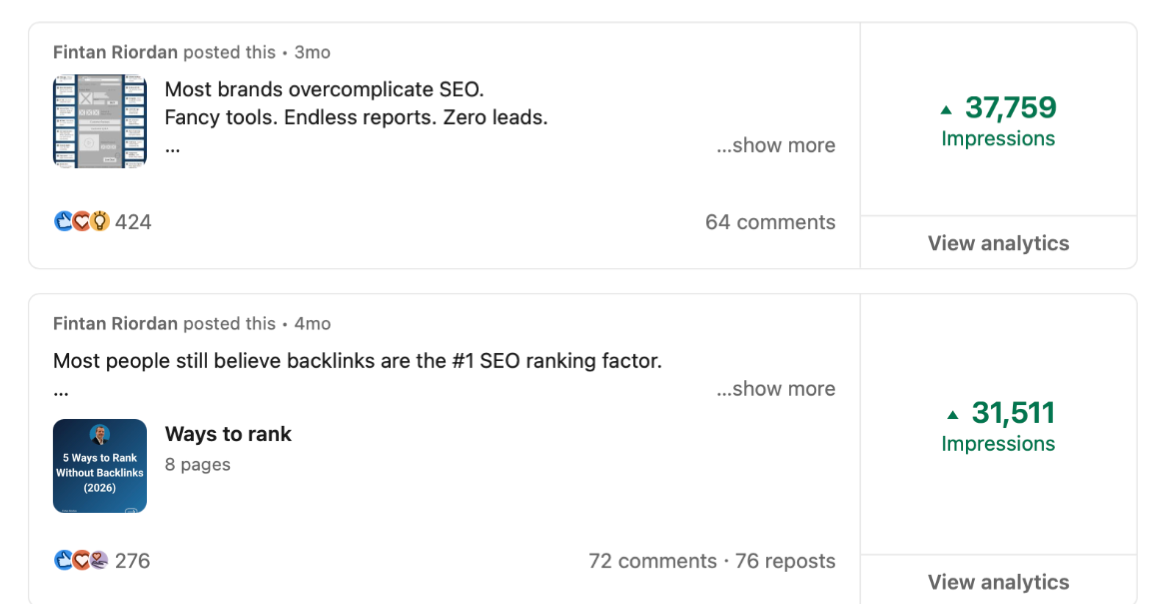
Task: Click the purple support icon beside 276
Action: tap(98, 561)
